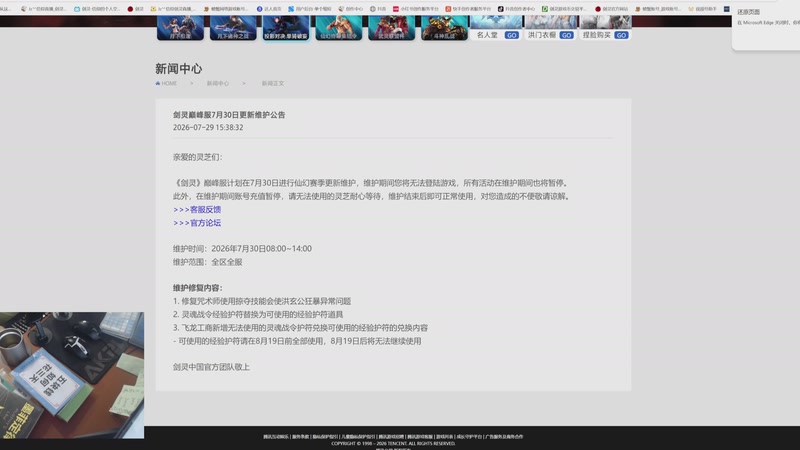Open the 用户后台 bookmark
The width and height of the screenshot is (800, 450).
click(310, 9)
